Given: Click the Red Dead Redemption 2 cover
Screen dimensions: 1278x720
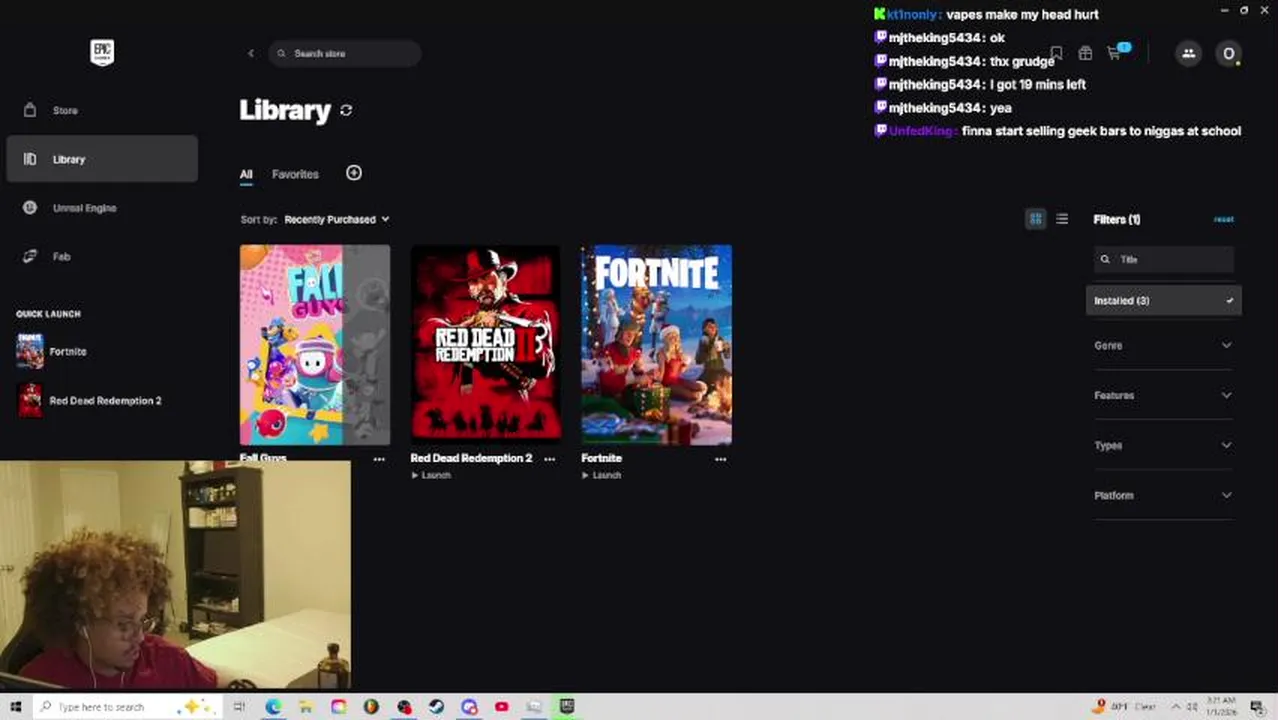Looking at the screenshot, I should click(486, 345).
